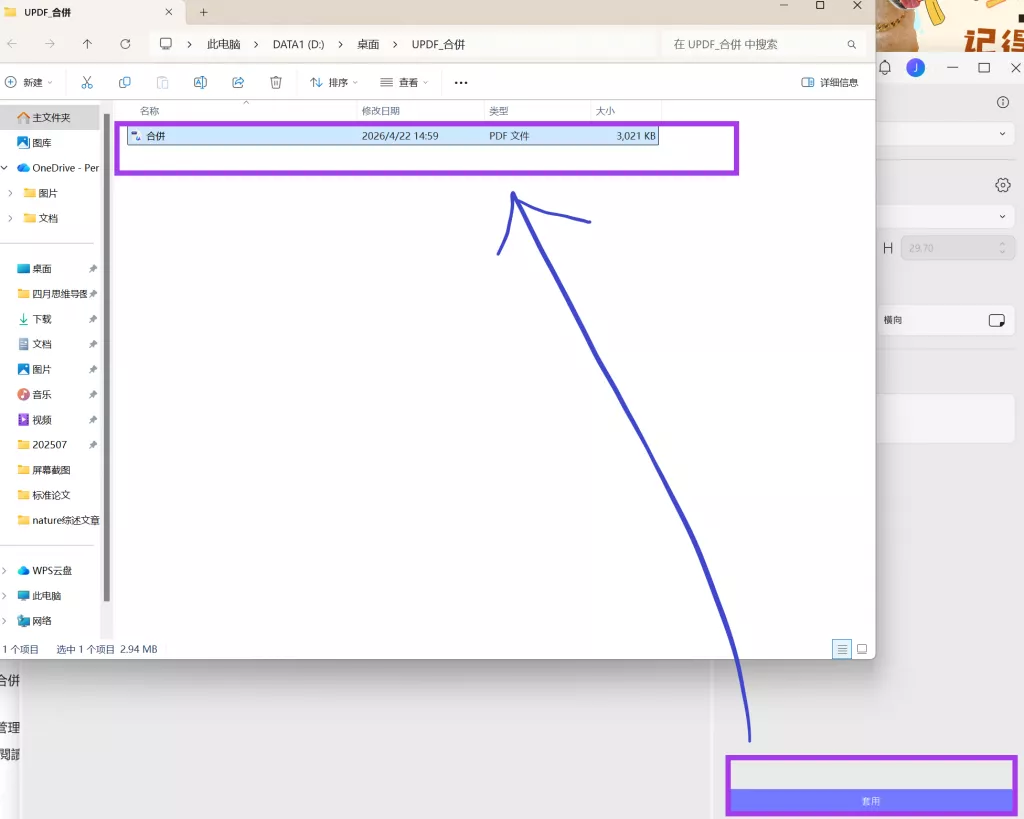Click the Share icon in Explorer toolbar
The width and height of the screenshot is (1024, 819).
click(238, 82)
